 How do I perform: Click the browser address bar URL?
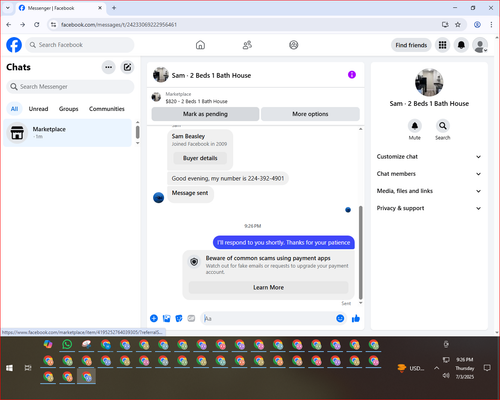(119, 25)
